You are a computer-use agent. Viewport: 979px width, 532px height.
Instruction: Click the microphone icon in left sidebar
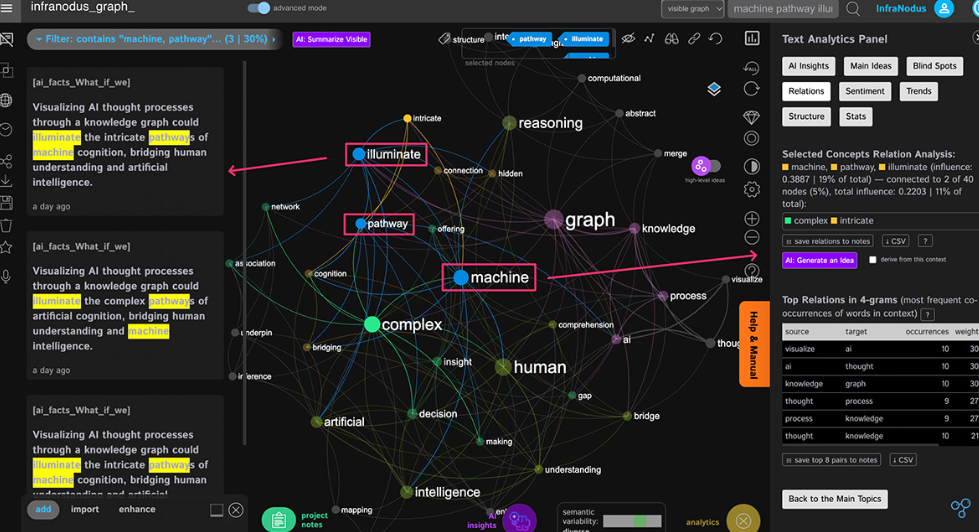(x=6, y=276)
